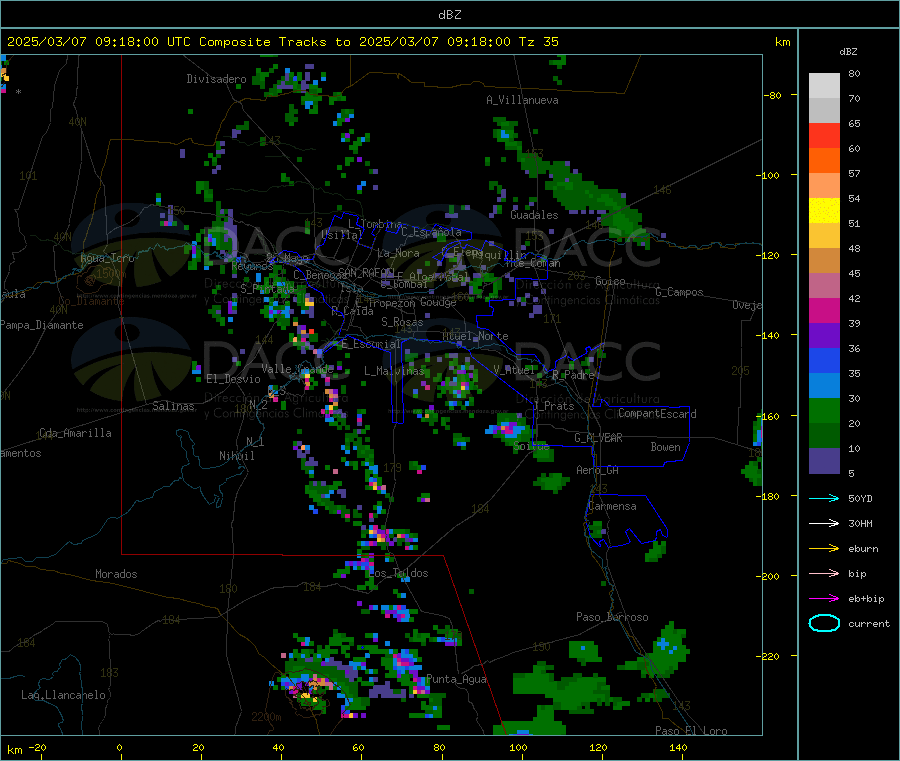The image size is (900, 761).
Task: Click the Morados map label
Action: (117, 574)
